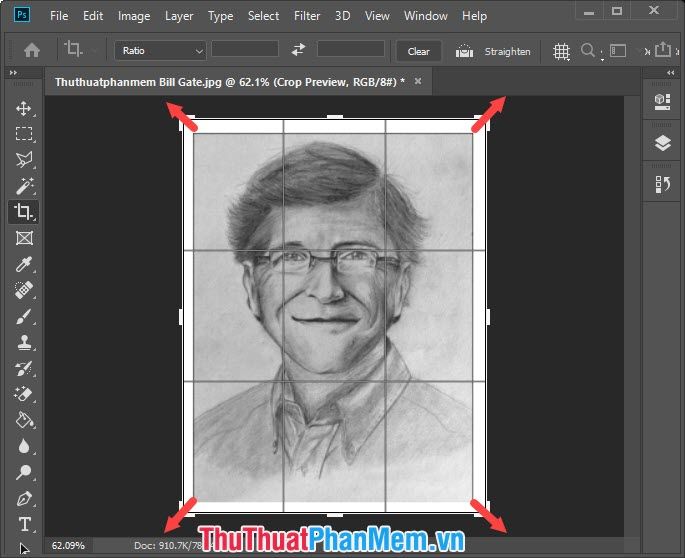Select the Spot Healing Brush tool
Screen dimensions: 685x558
click(x=24, y=290)
